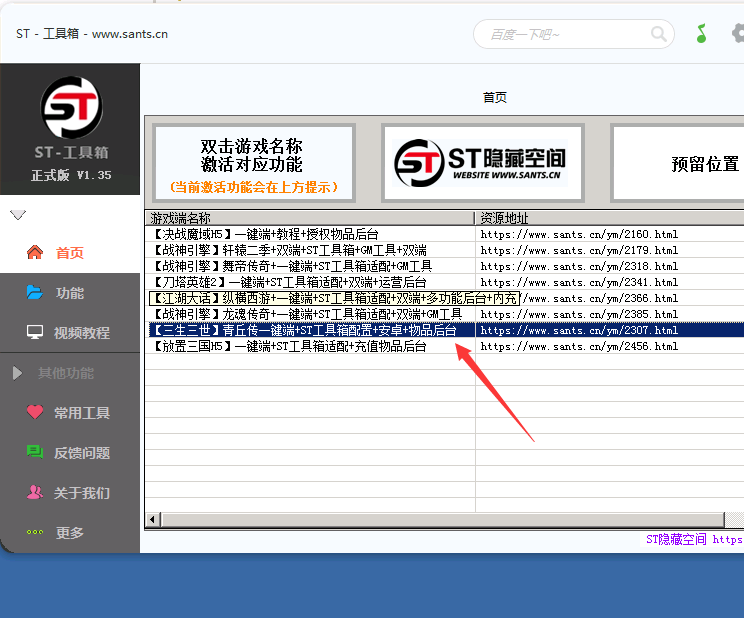This screenshot has width=744, height=618.
Task: Click URL ending 2366.html
Action: point(599,298)
